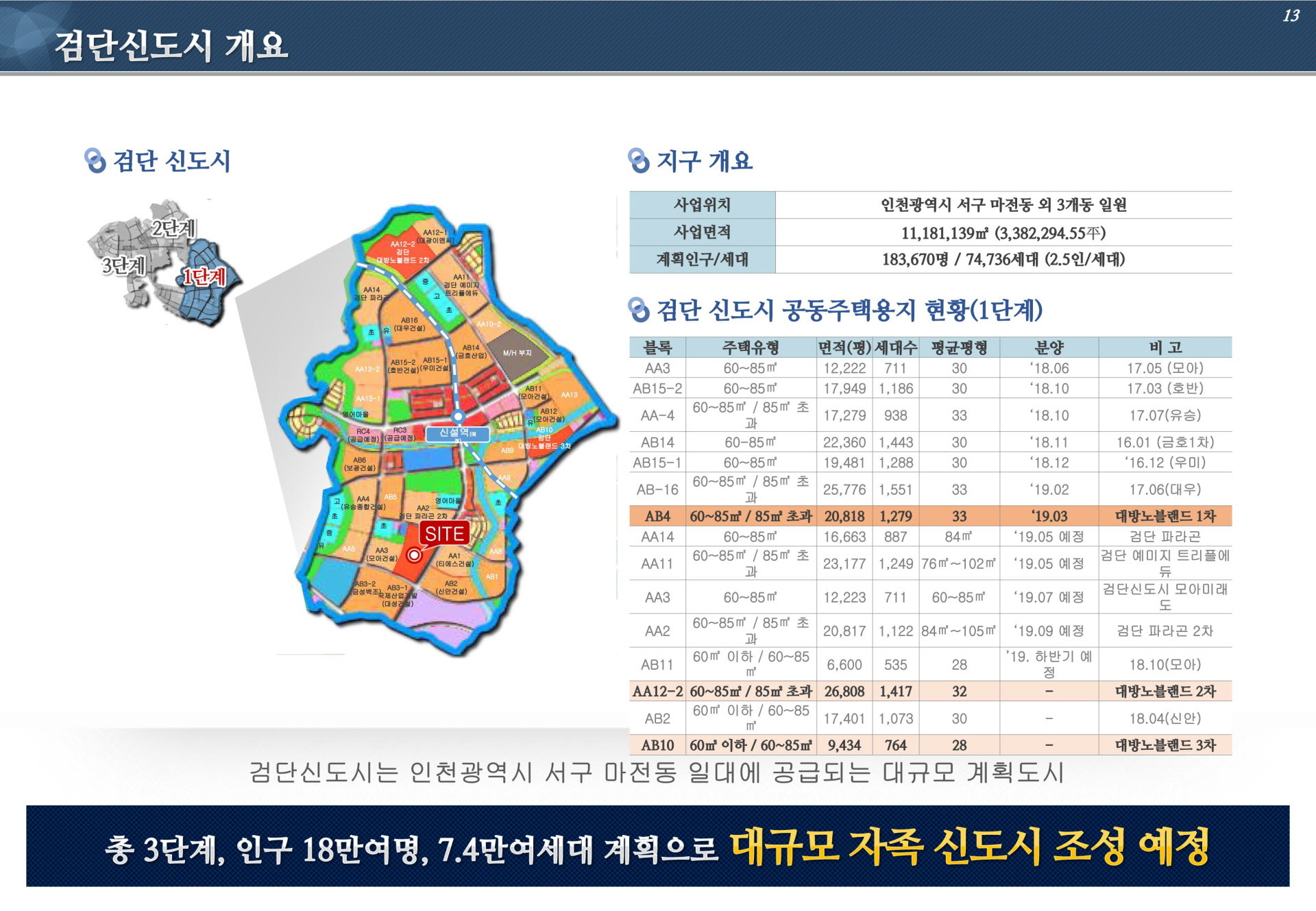This screenshot has width=1316, height=911.
Task: Click the AA11 block cell in table
Action: point(657,563)
